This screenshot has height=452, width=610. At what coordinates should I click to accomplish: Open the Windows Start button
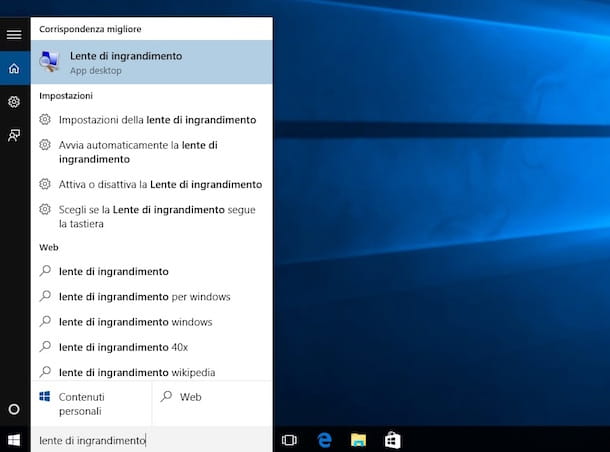(x=14, y=439)
